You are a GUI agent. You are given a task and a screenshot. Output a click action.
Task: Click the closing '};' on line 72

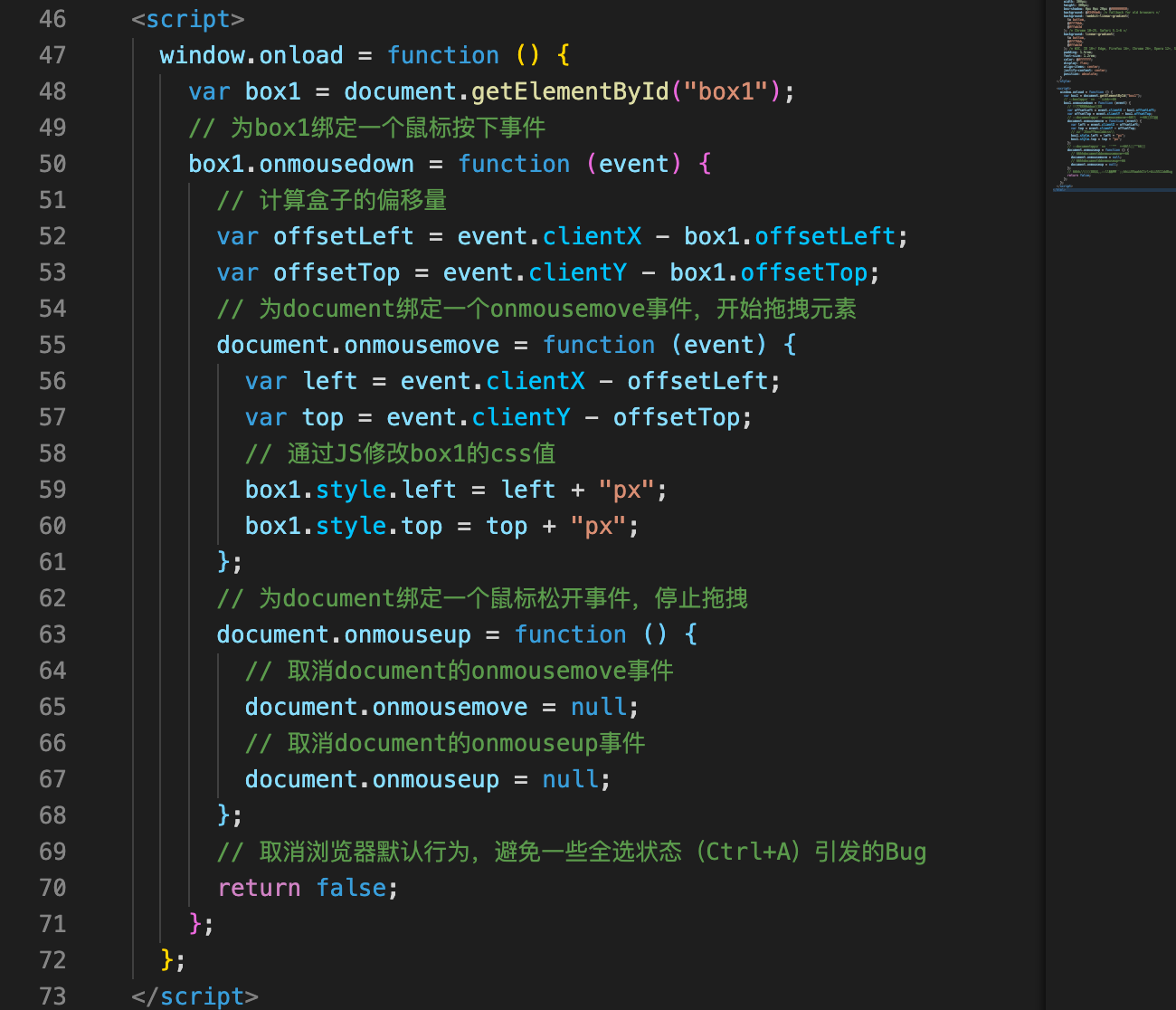click(x=173, y=960)
